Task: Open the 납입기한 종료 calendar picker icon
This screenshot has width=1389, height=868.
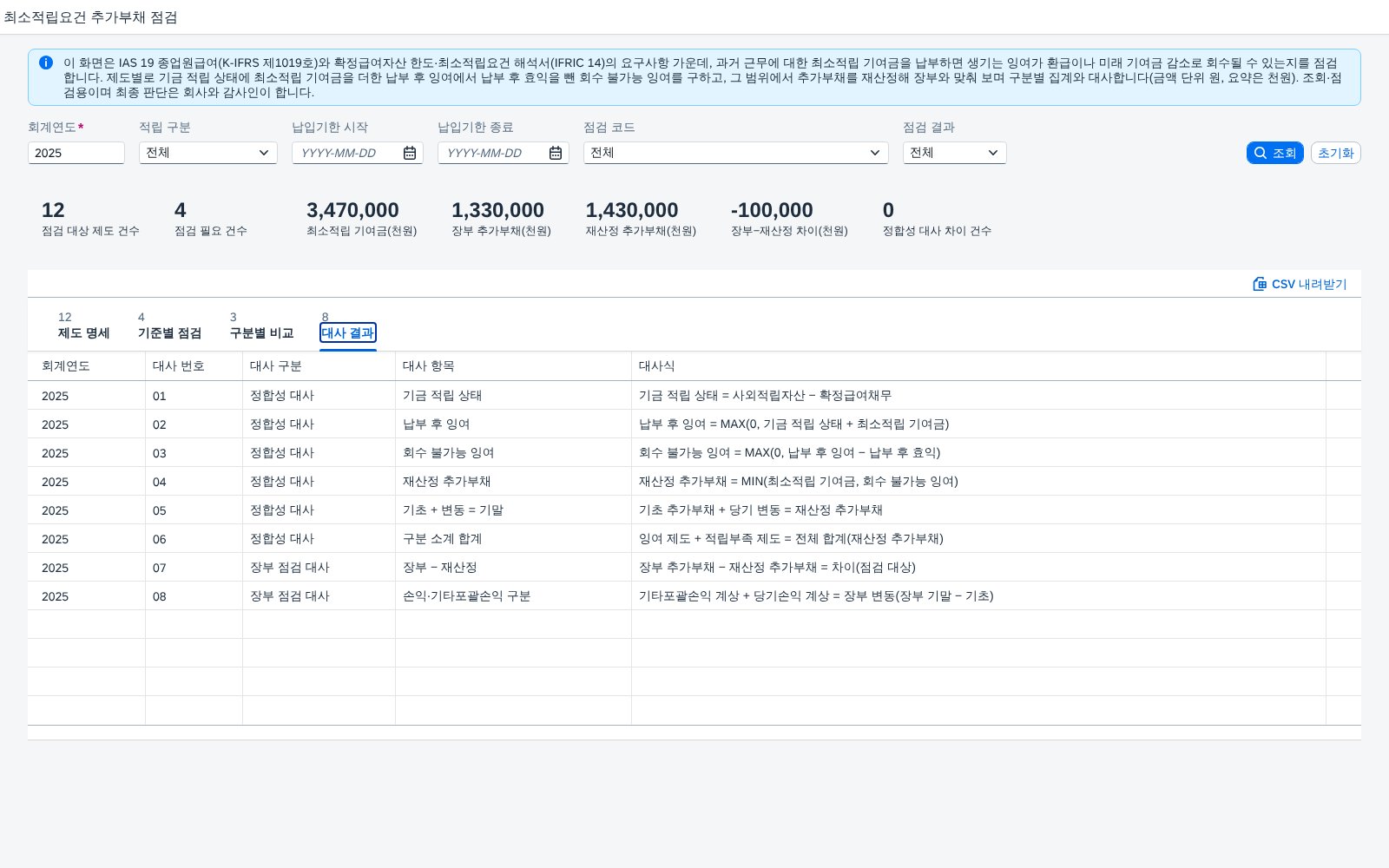Action: [556, 153]
